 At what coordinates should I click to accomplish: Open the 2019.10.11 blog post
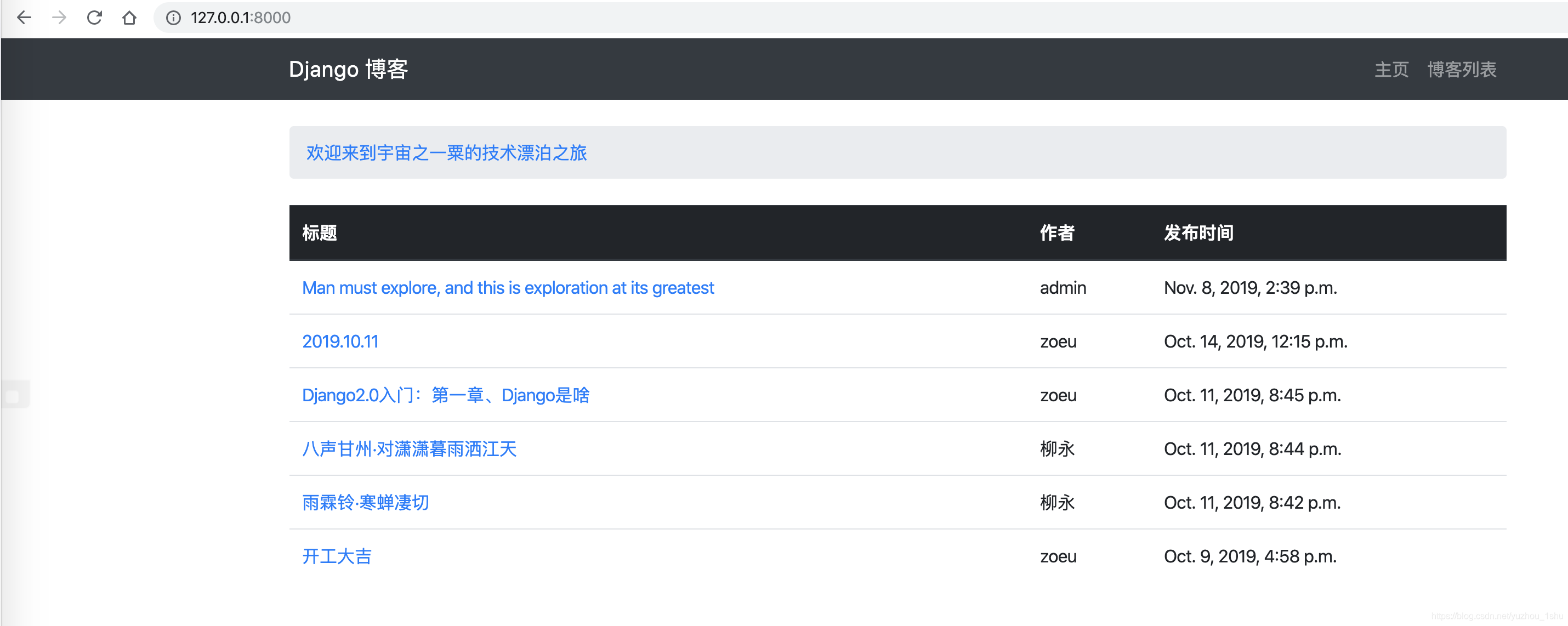coord(340,342)
